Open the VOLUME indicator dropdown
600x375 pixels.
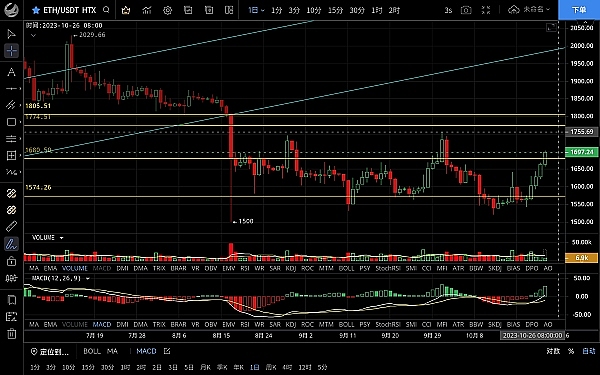(x=47, y=238)
